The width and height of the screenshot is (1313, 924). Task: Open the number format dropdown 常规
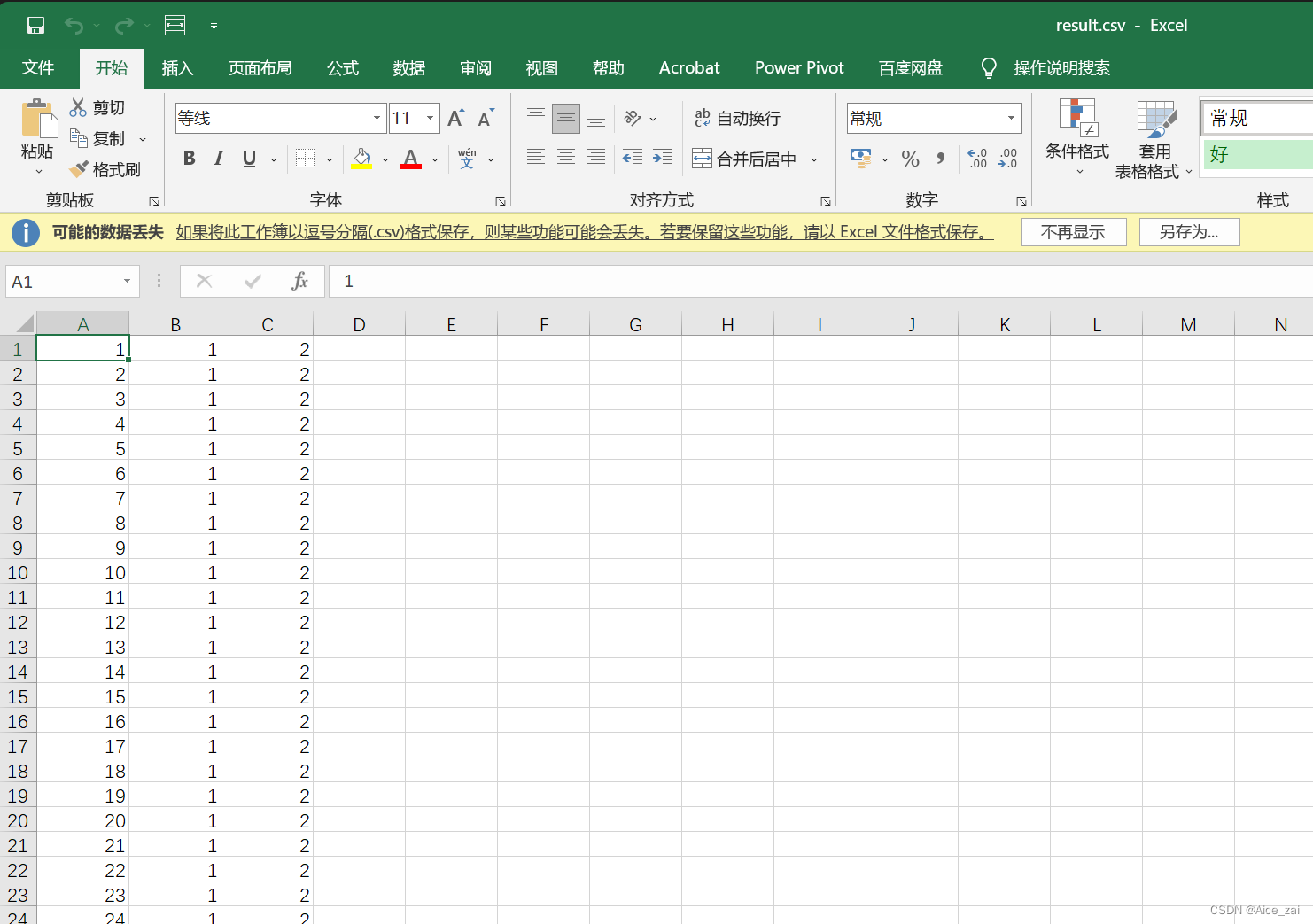click(1011, 118)
